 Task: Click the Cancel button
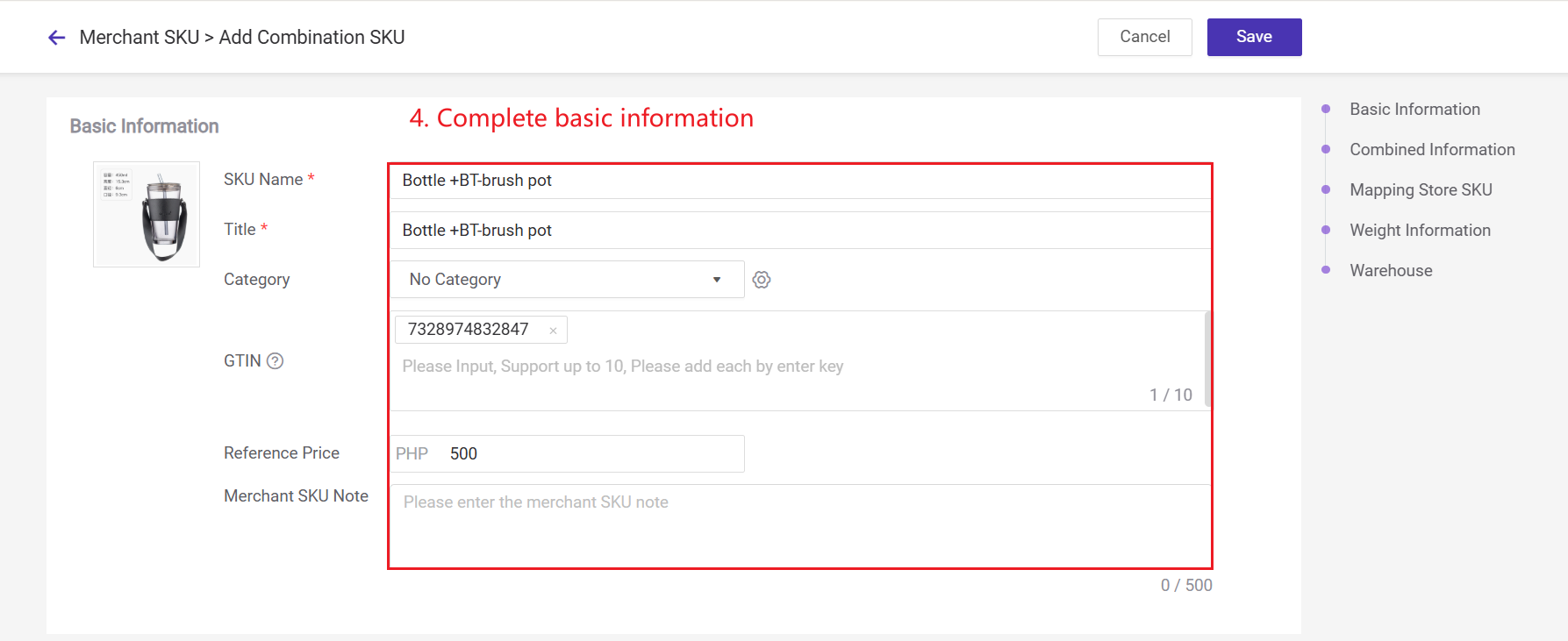click(1144, 37)
